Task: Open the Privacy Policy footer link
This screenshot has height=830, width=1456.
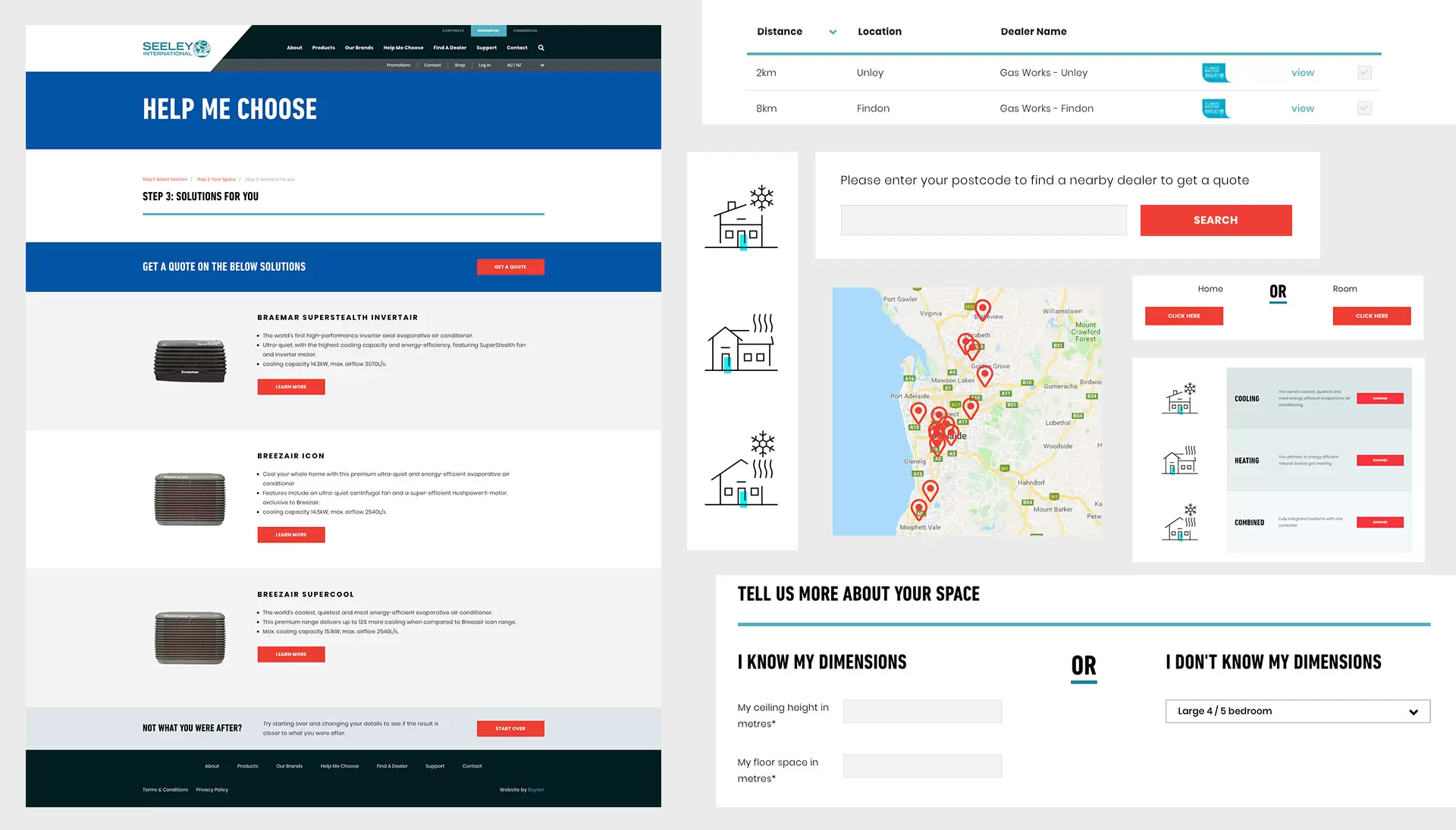Action: (x=212, y=790)
